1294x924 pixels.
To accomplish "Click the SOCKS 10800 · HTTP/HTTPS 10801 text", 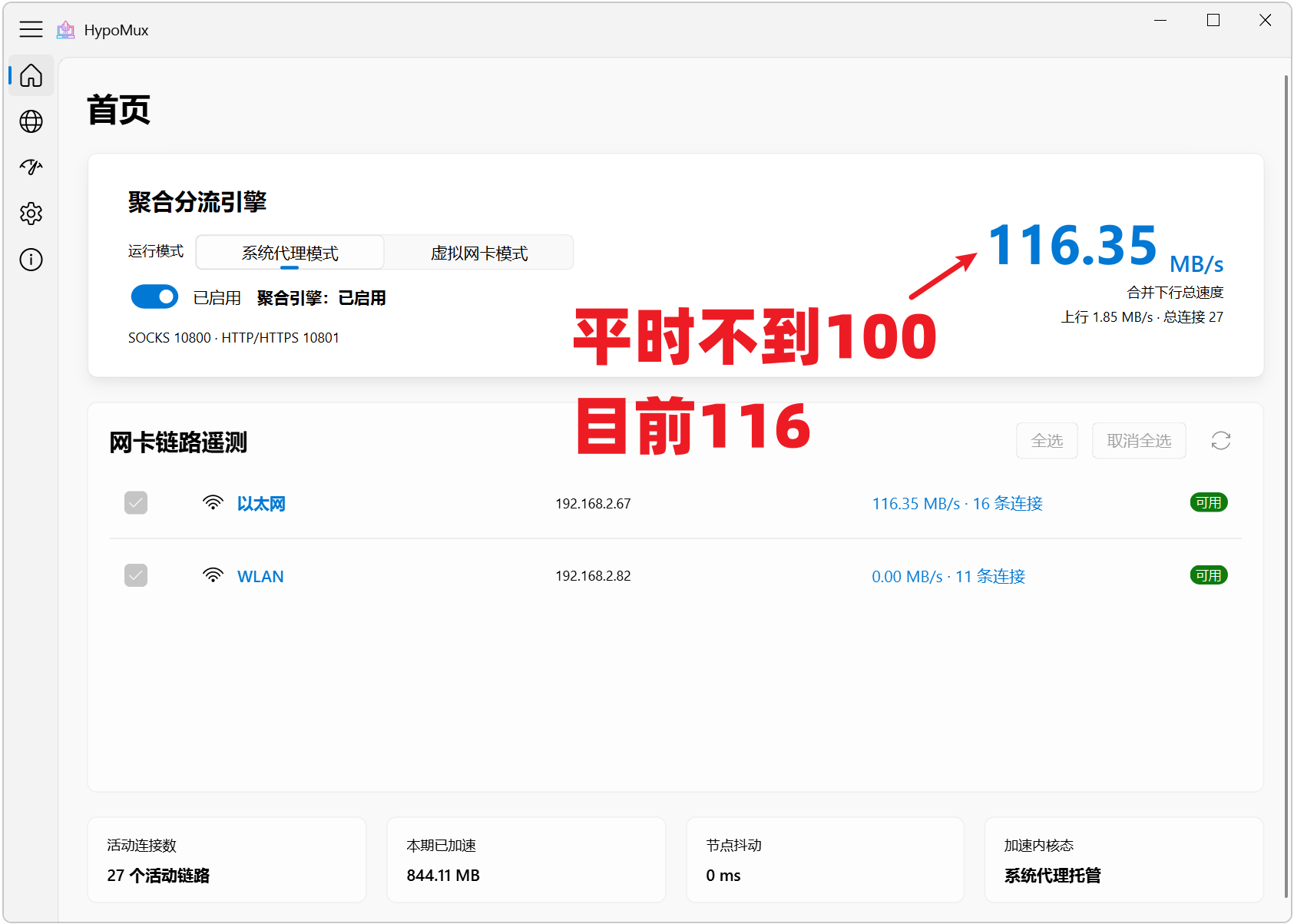I will click(x=233, y=338).
